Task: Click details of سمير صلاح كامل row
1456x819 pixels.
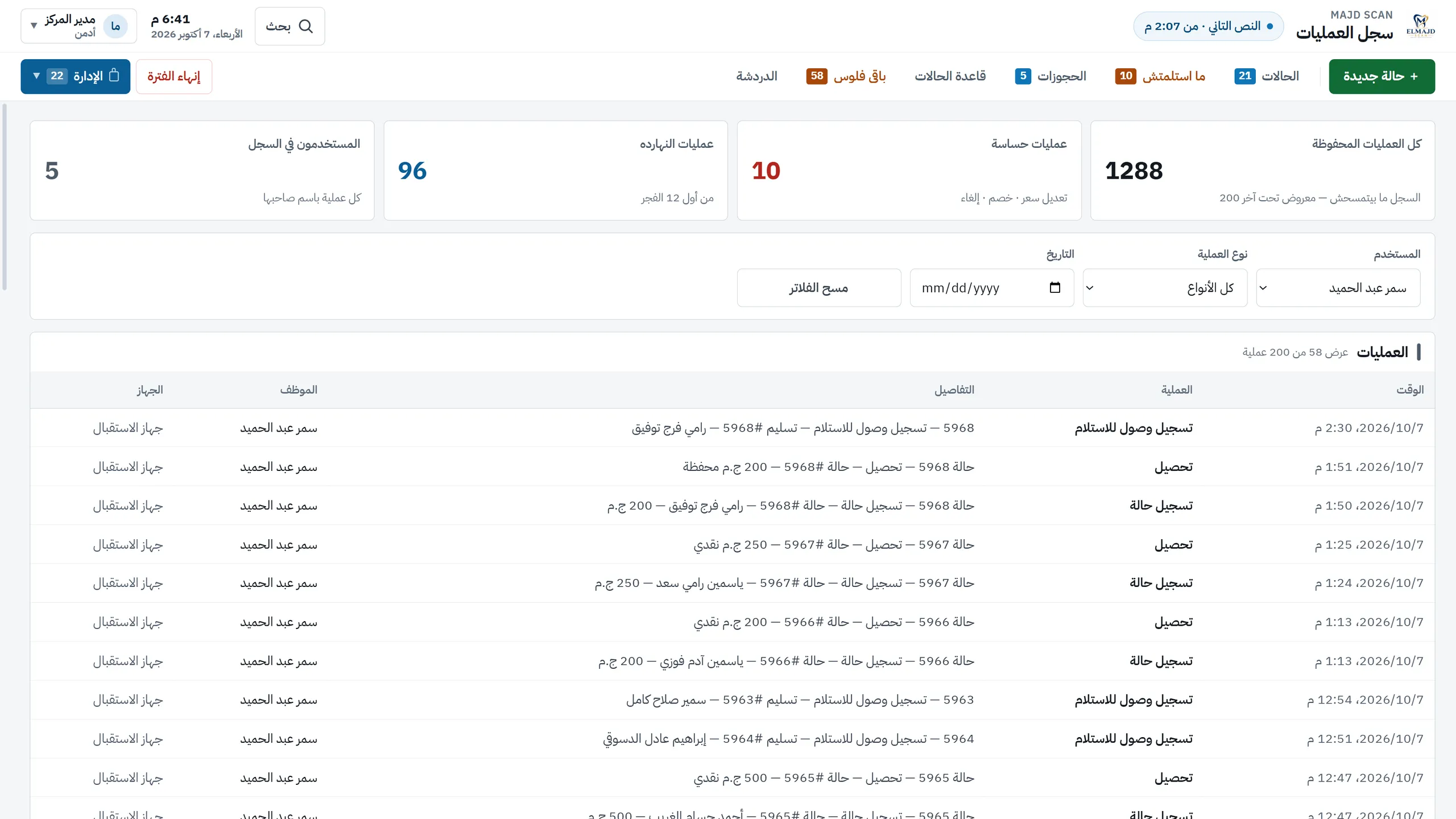Action: (800, 700)
